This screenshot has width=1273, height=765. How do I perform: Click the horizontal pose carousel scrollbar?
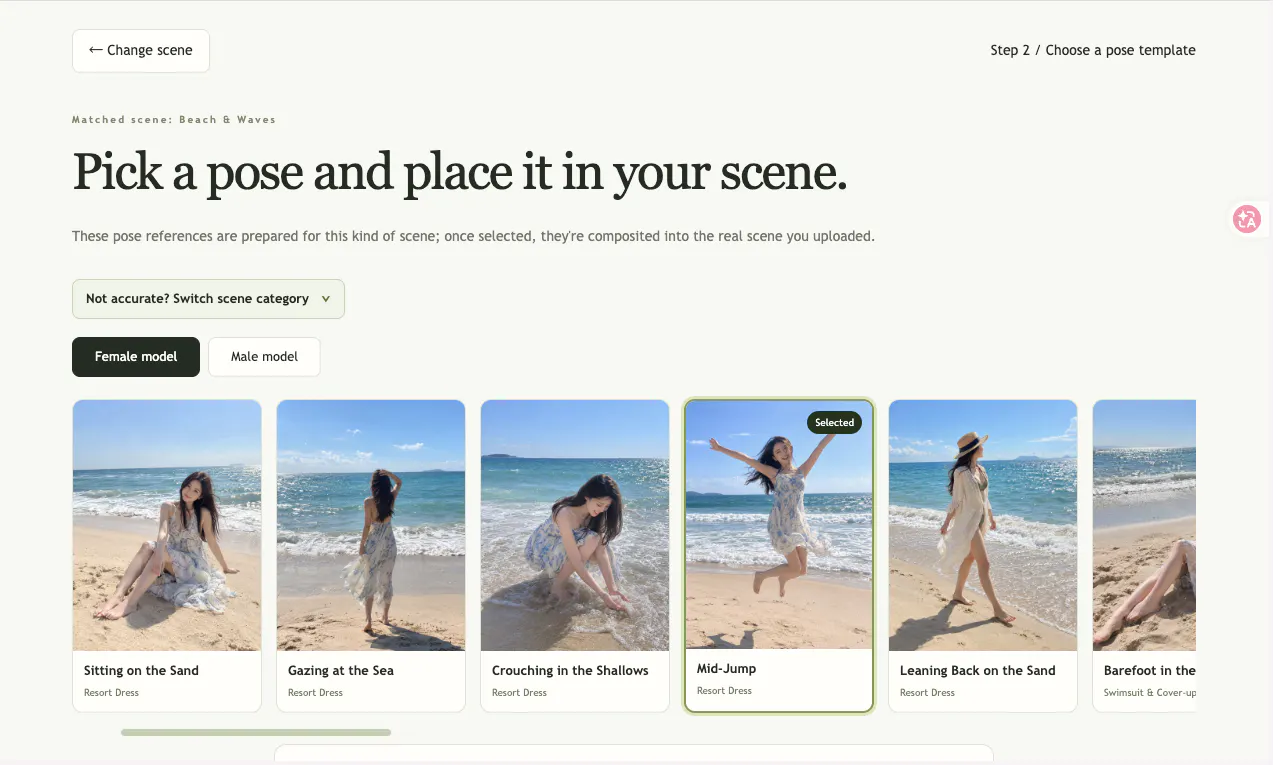[256, 733]
